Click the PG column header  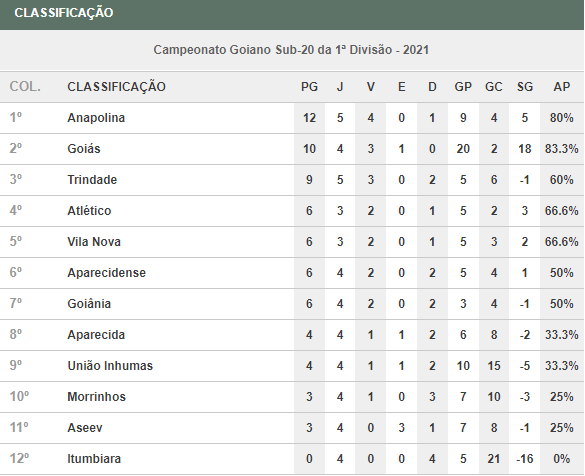pos(309,87)
